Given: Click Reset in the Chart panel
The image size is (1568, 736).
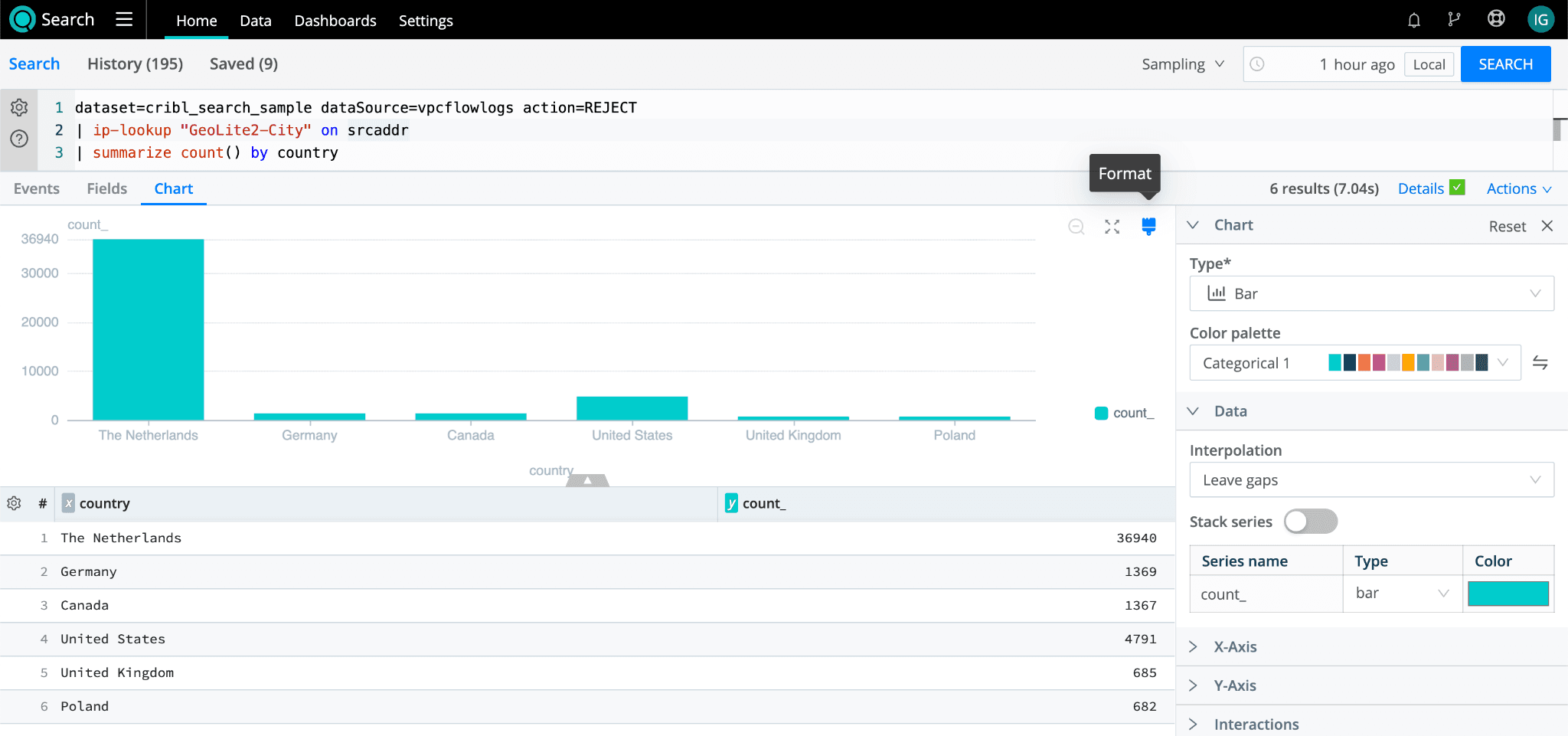Looking at the screenshot, I should click(x=1507, y=226).
